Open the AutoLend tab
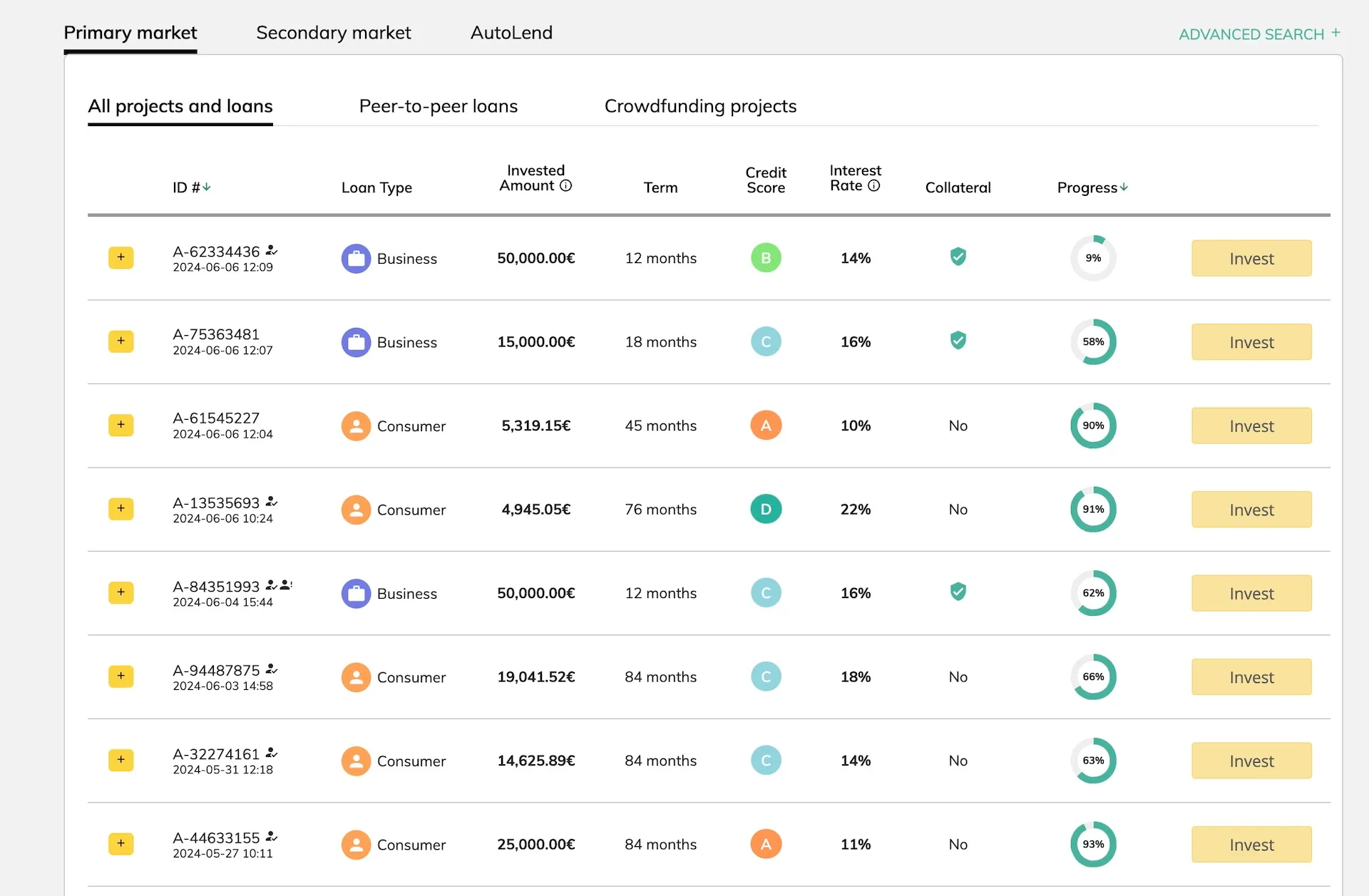 (511, 33)
